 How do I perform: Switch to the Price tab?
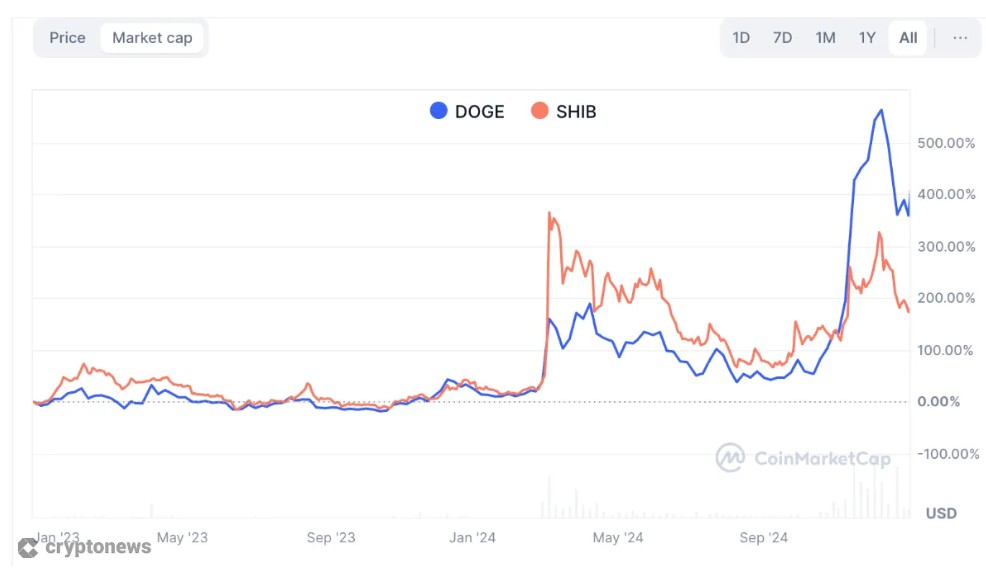point(68,38)
